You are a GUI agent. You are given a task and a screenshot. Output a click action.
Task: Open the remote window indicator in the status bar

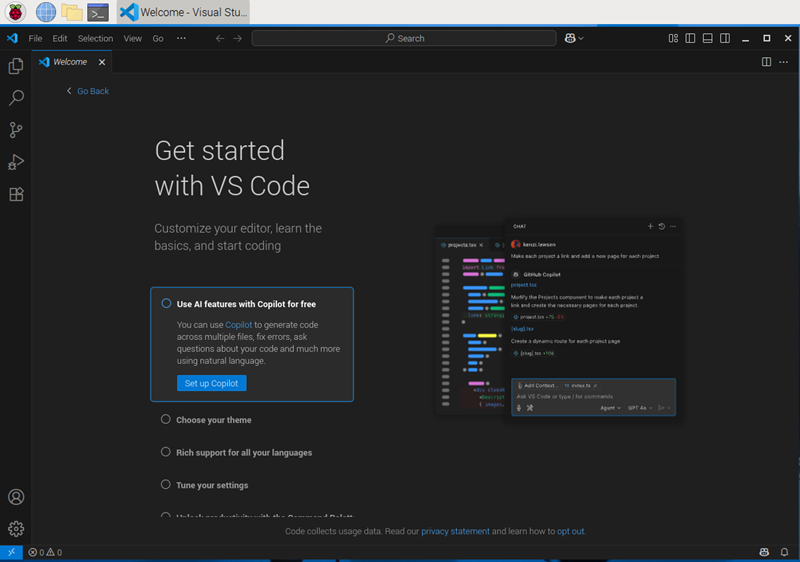(x=11, y=552)
